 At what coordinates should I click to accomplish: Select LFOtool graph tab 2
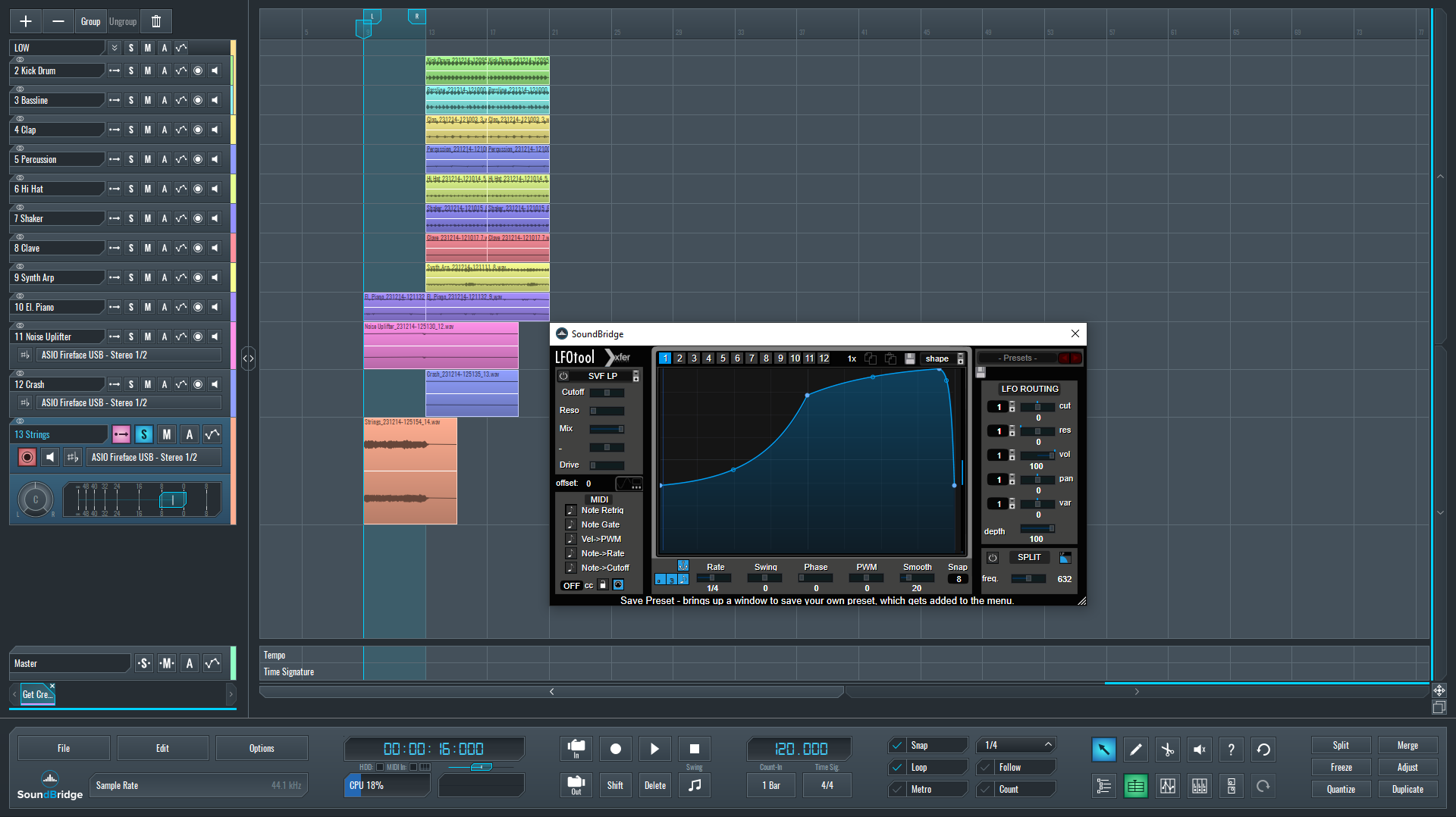679,358
